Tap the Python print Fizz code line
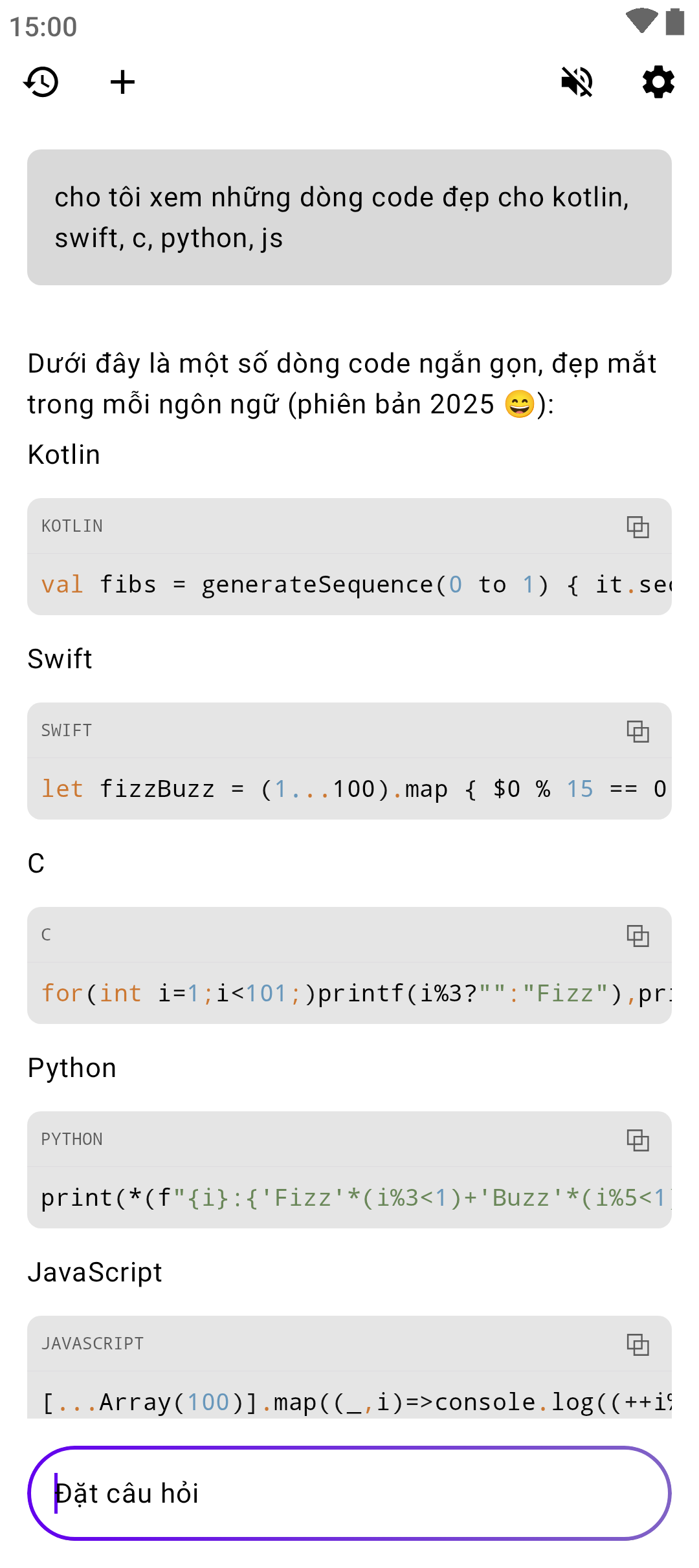Screen dimensions: 699x1568 point(356,1198)
